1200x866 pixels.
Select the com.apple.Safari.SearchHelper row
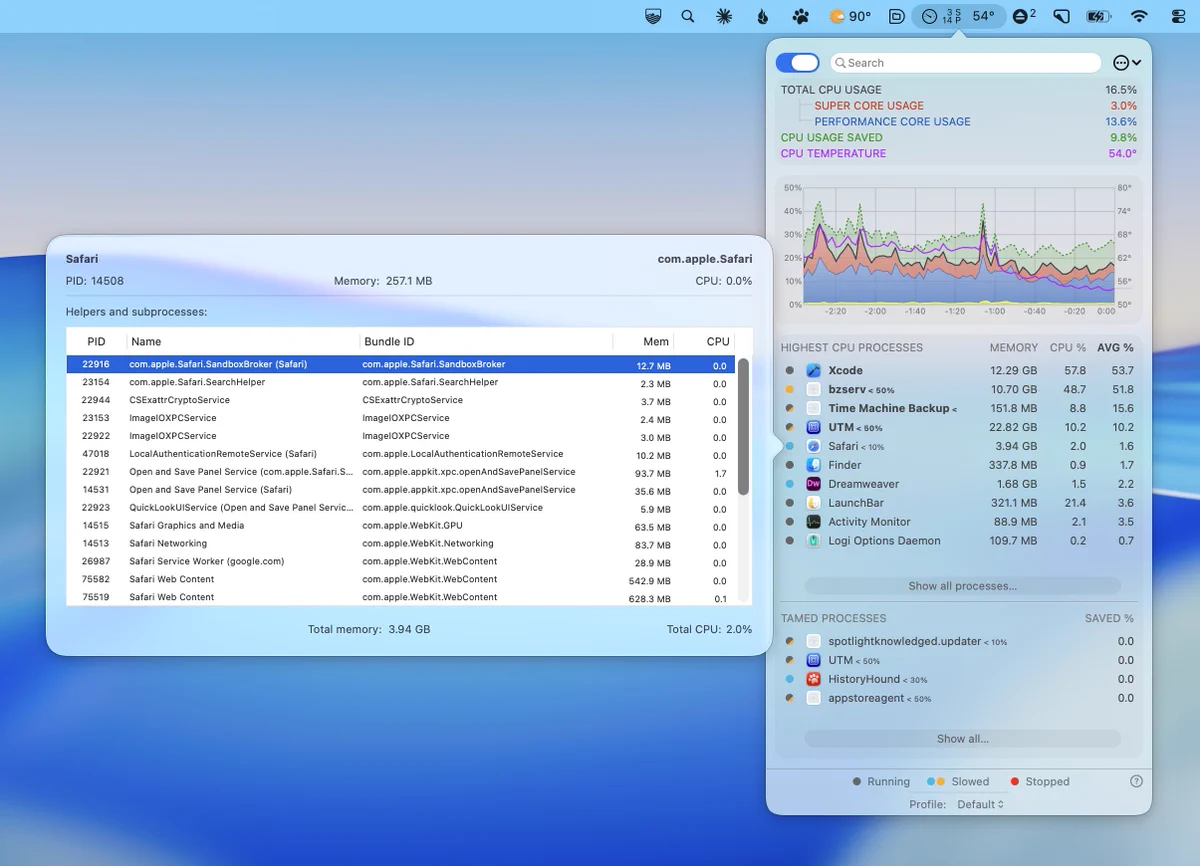400,382
